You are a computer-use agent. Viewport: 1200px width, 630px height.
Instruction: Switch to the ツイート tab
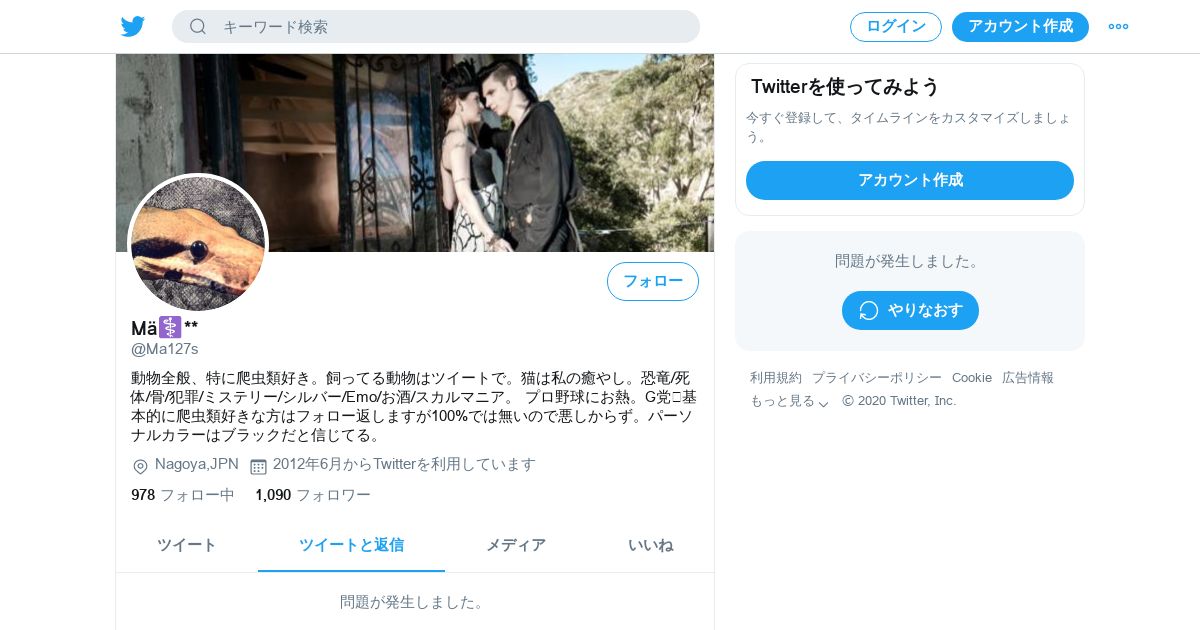pos(187,545)
